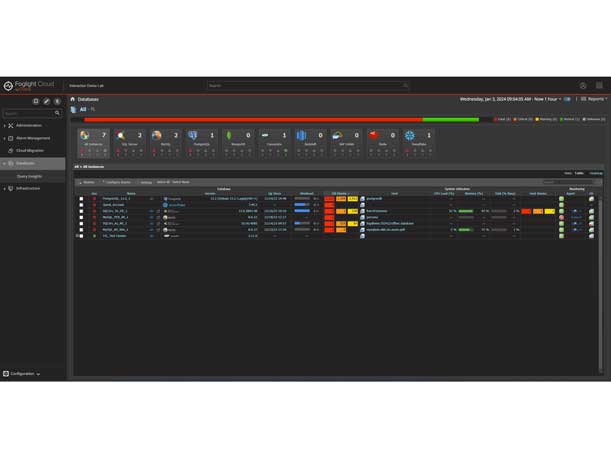This screenshot has height=458, width=611.
Task: Click the Home icon beside Databases
Action: 73,99
